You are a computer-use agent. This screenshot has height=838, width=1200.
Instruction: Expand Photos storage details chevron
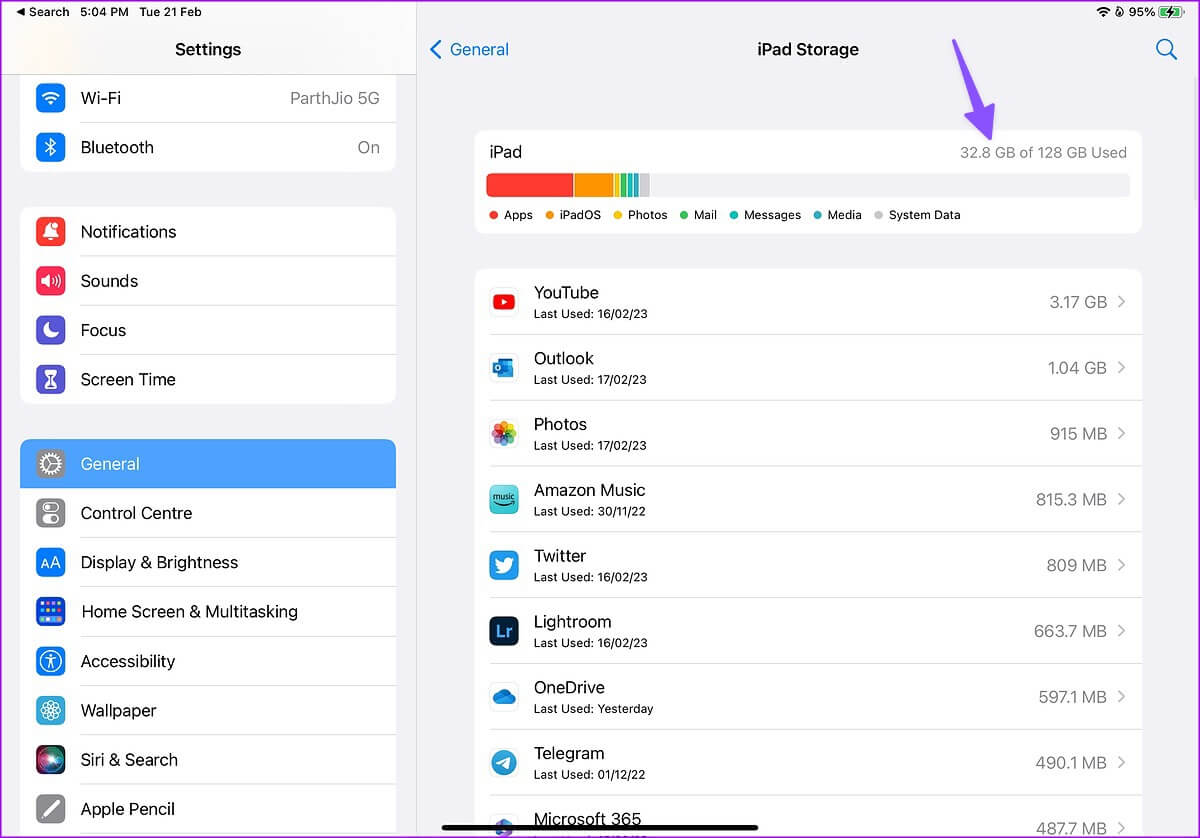point(1122,433)
